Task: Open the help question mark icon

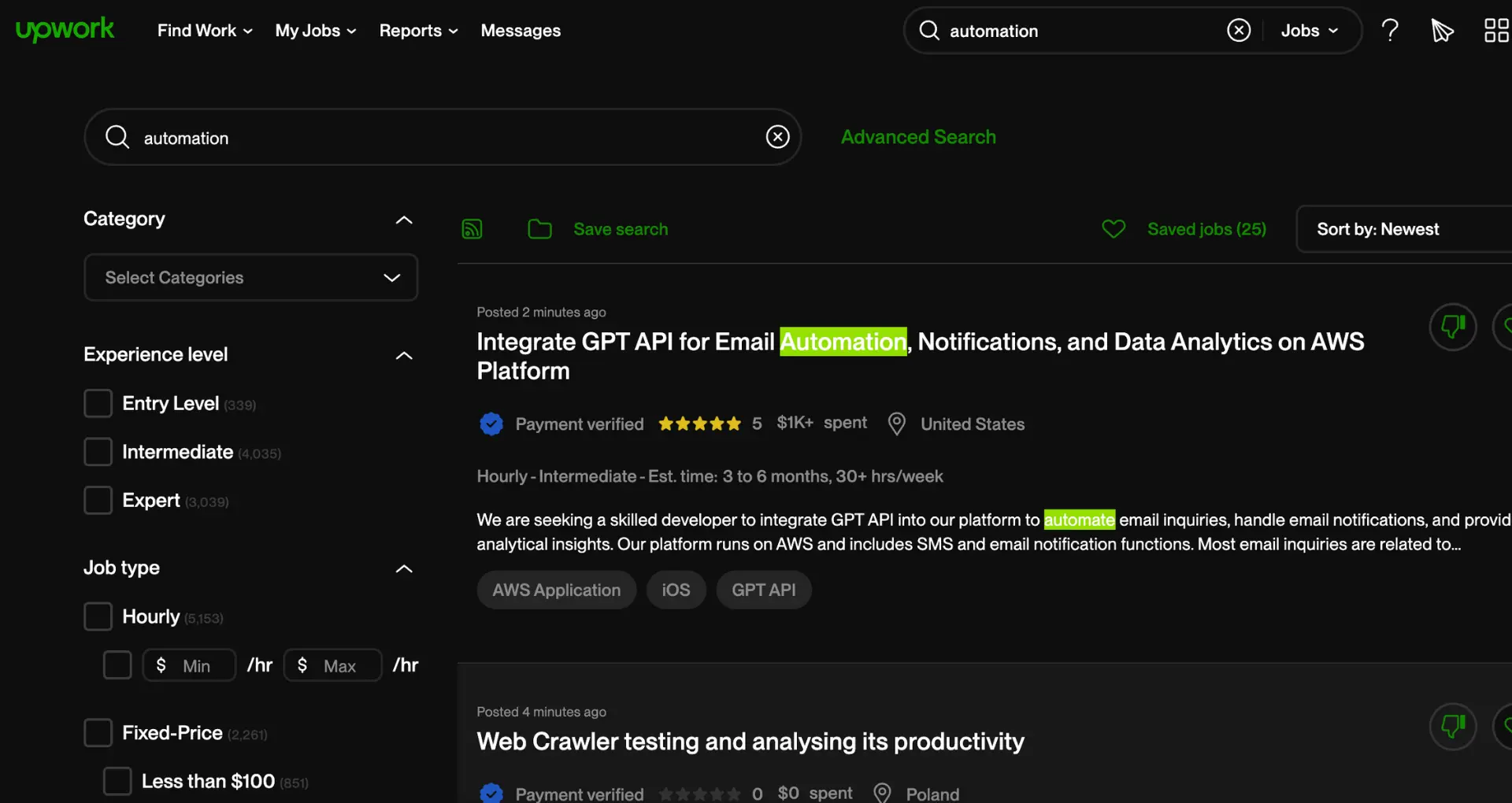Action: click(x=1390, y=31)
